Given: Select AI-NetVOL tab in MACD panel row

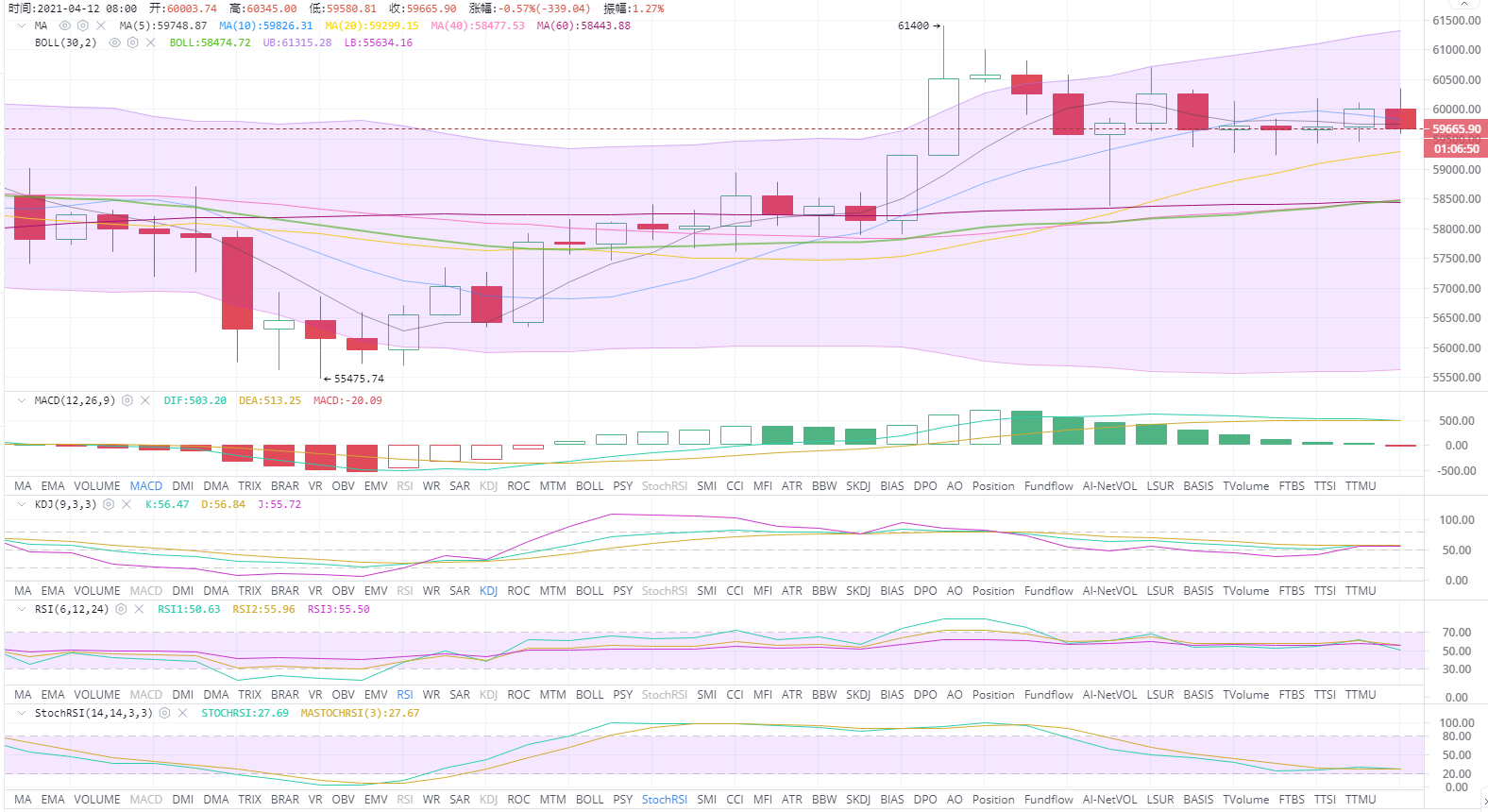Looking at the screenshot, I should (1110, 486).
